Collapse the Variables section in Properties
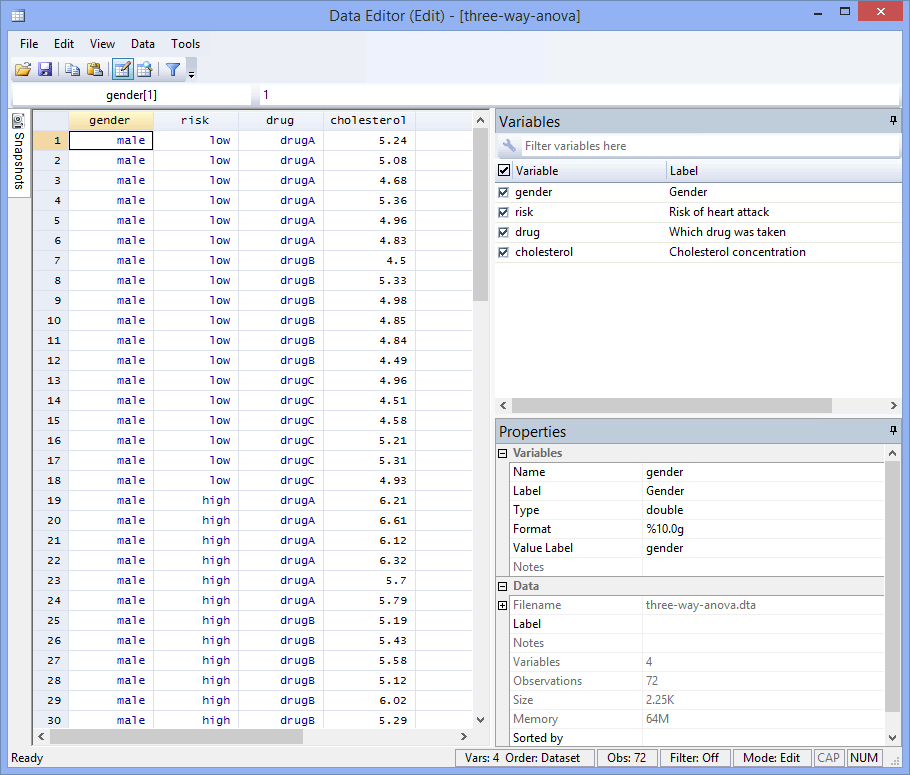The width and height of the screenshot is (910, 775). (x=501, y=452)
